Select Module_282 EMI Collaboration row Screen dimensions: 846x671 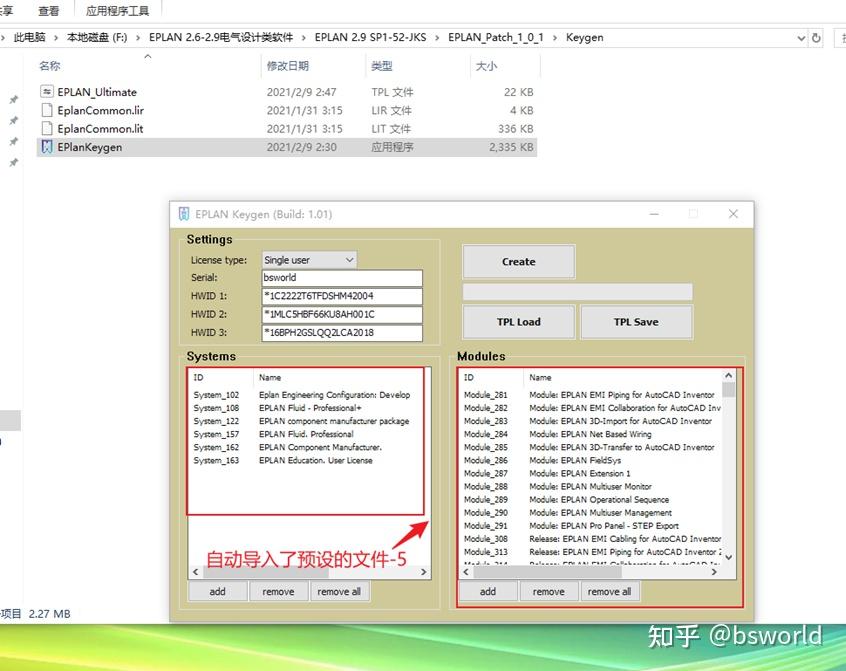591,408
